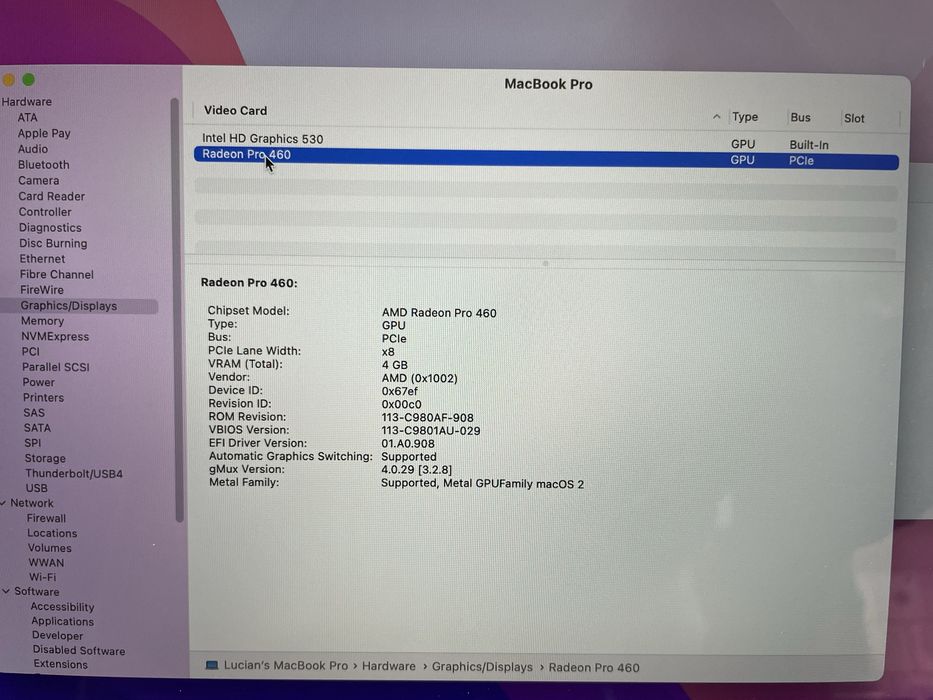Select WWAN under Network
This screenshot has height=700, width=933.
click(46, 562)
